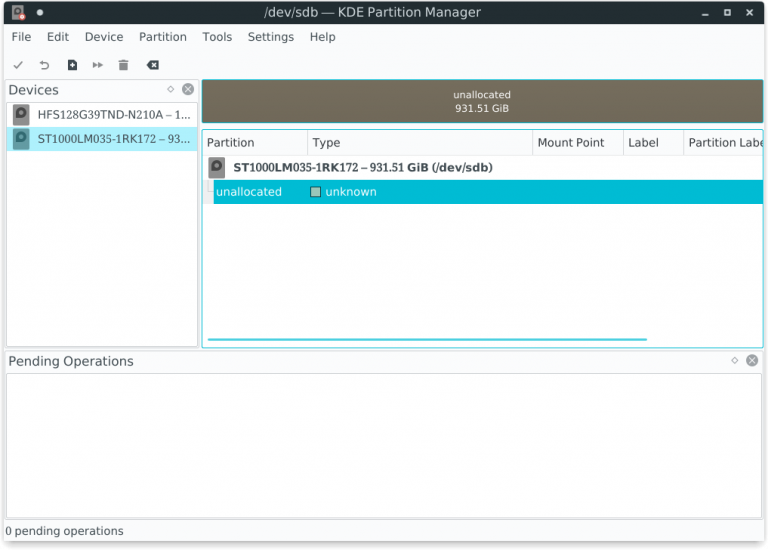Screen dimensions: 768x550
Task: Click the disk icon beside HFS128G39TND-N210A
Action: pos(21,115)
